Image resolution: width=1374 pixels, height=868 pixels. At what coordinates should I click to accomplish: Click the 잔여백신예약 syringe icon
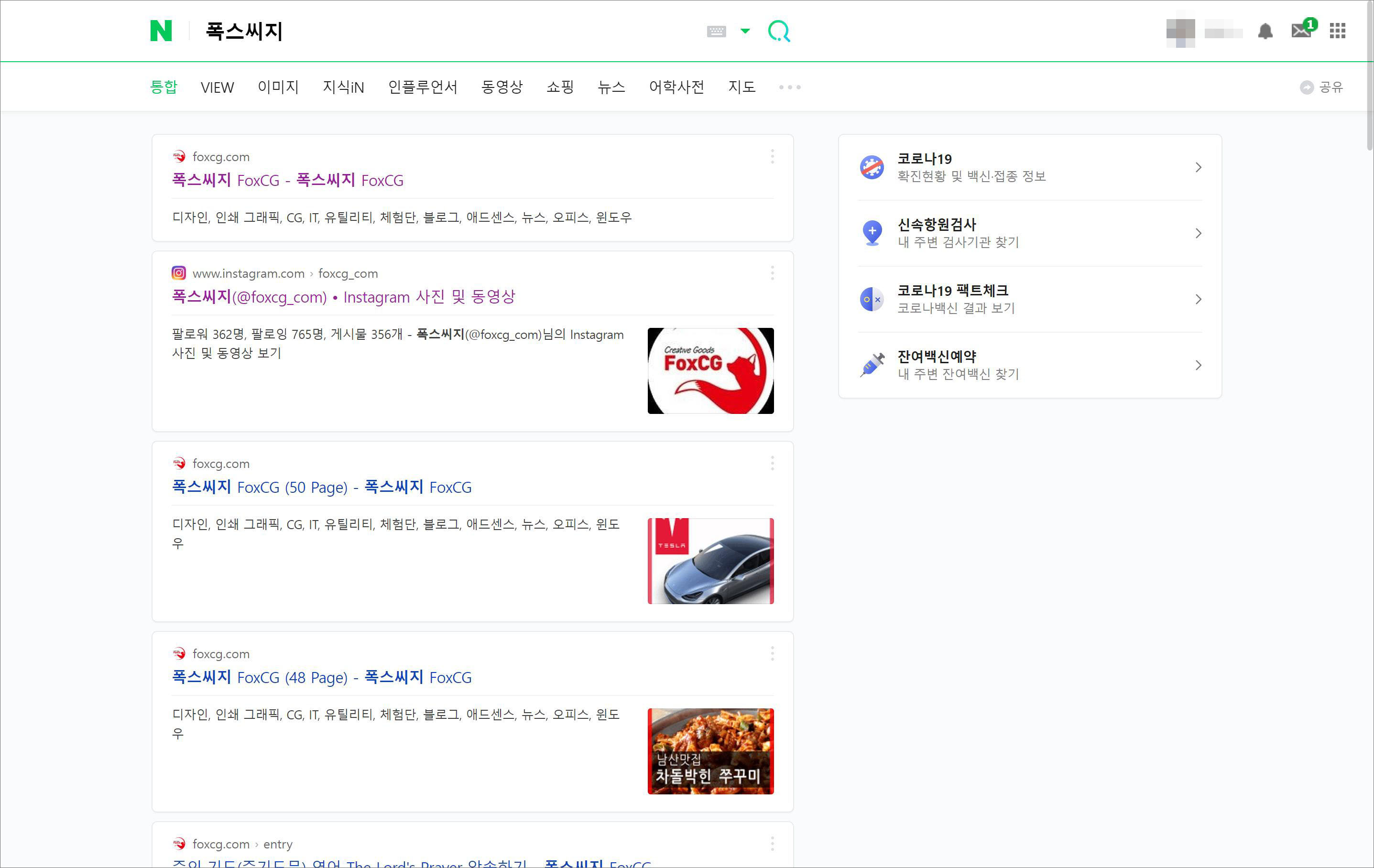(x=872, y=364)
